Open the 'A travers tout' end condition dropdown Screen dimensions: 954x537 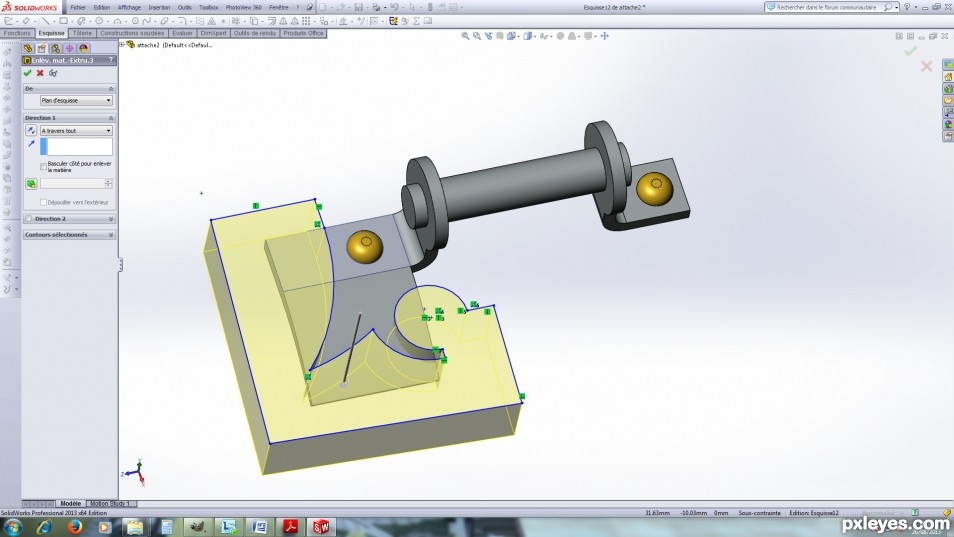click(76, 130)
